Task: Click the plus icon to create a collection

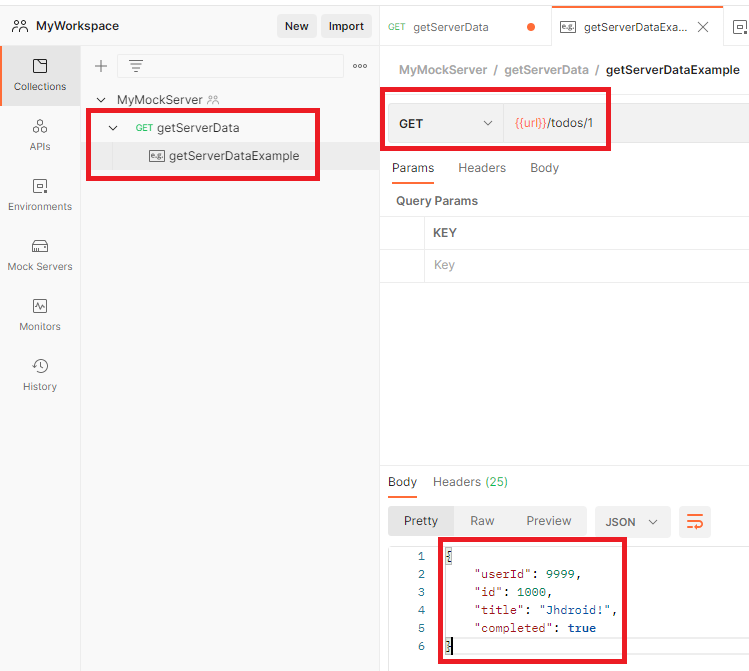Action: [x=101, y=66]
